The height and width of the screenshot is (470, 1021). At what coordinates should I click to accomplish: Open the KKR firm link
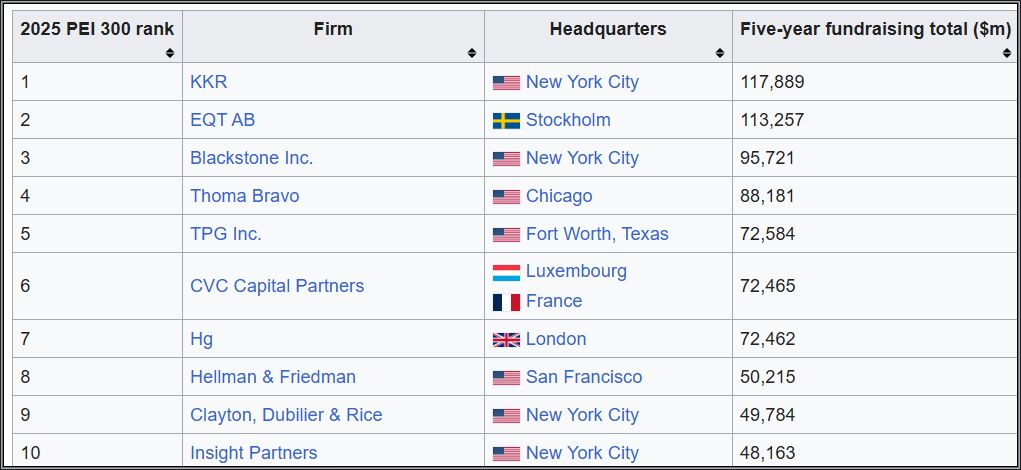(x=209, y=82)
